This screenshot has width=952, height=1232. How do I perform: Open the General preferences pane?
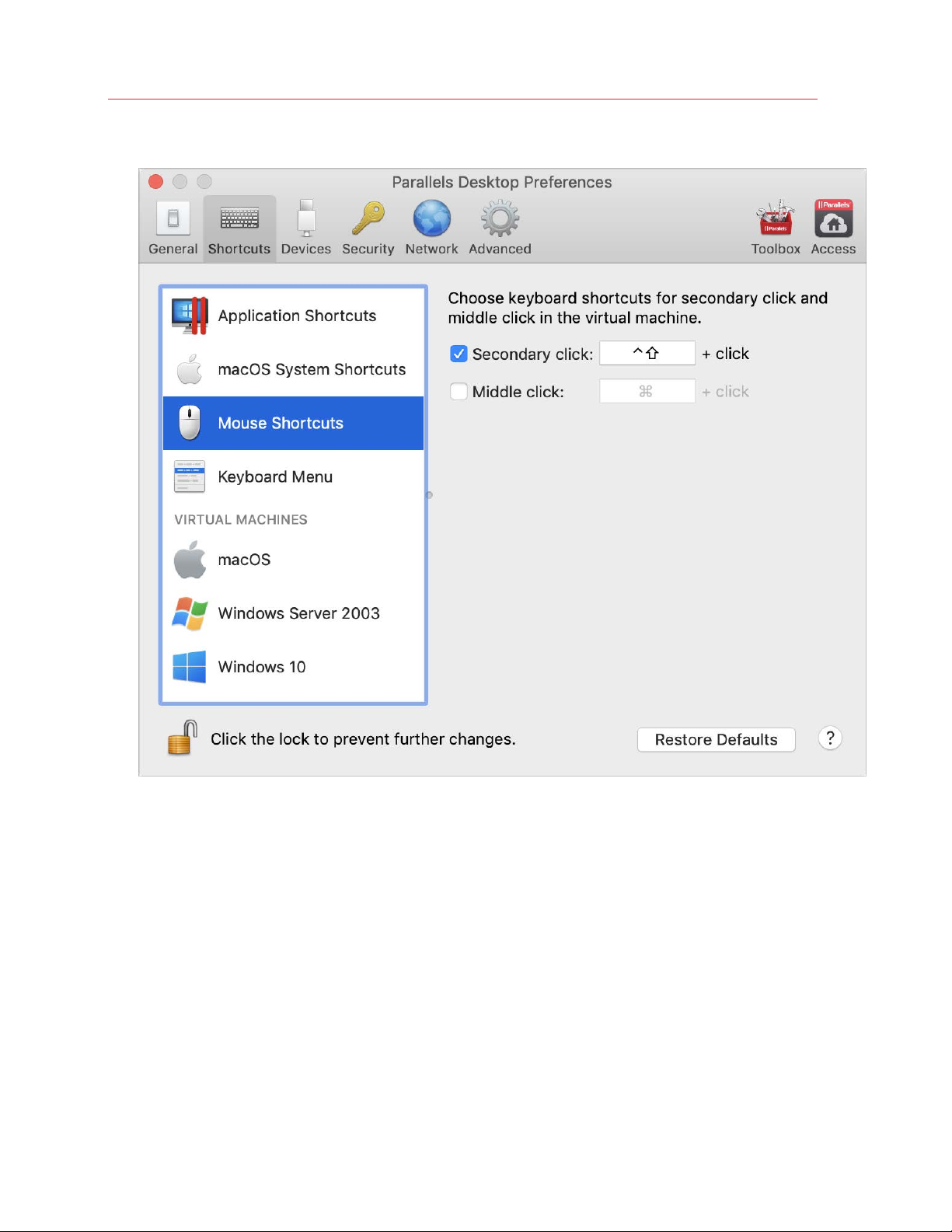173,228
